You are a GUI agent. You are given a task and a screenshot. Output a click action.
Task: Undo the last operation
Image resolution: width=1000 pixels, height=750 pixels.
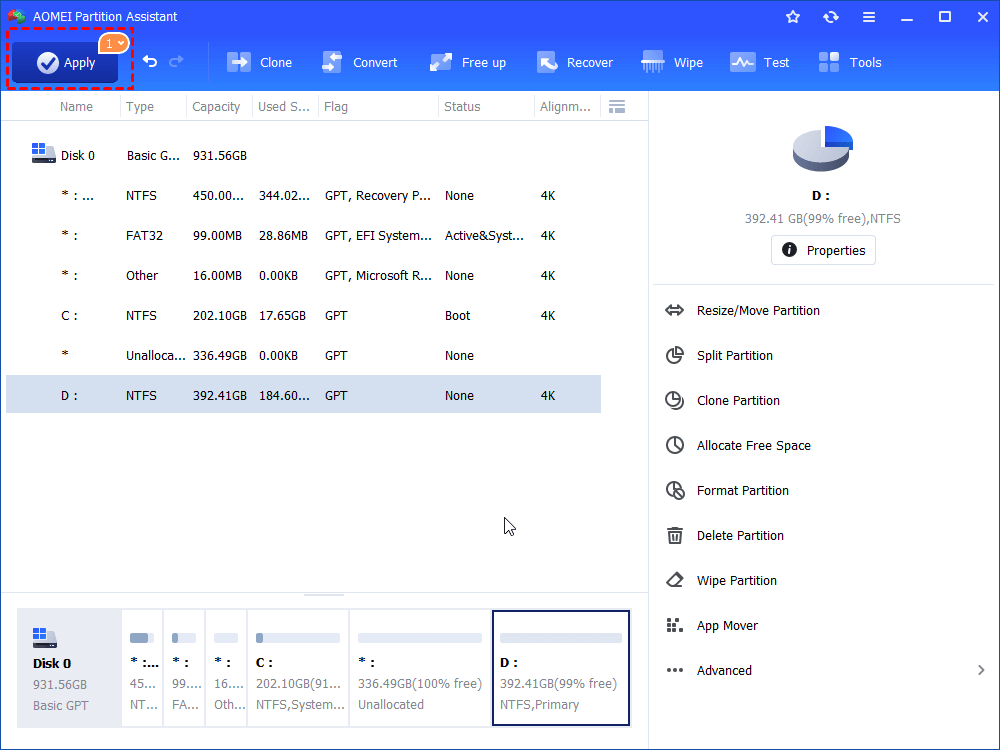click(x=150, y=62)
